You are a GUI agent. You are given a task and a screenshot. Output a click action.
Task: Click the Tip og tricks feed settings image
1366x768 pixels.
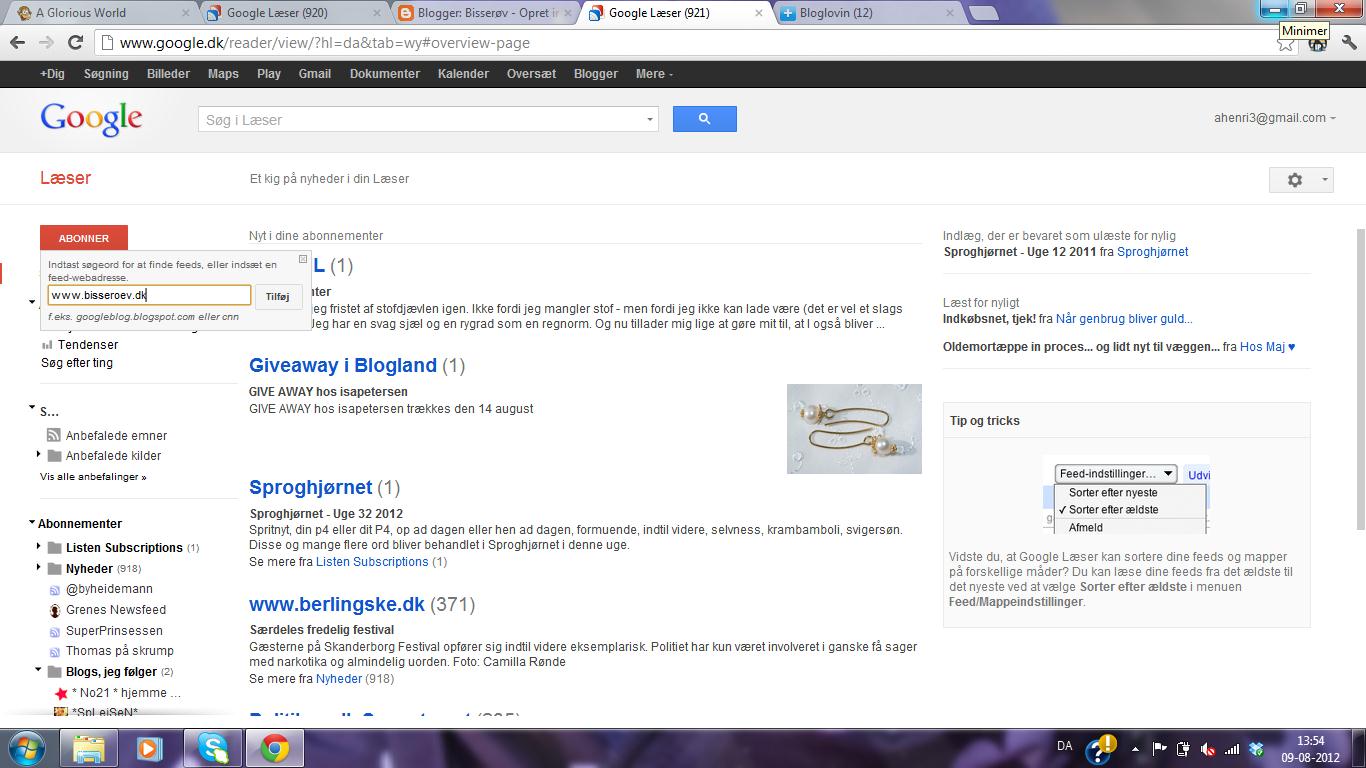tap(1126, 495)
